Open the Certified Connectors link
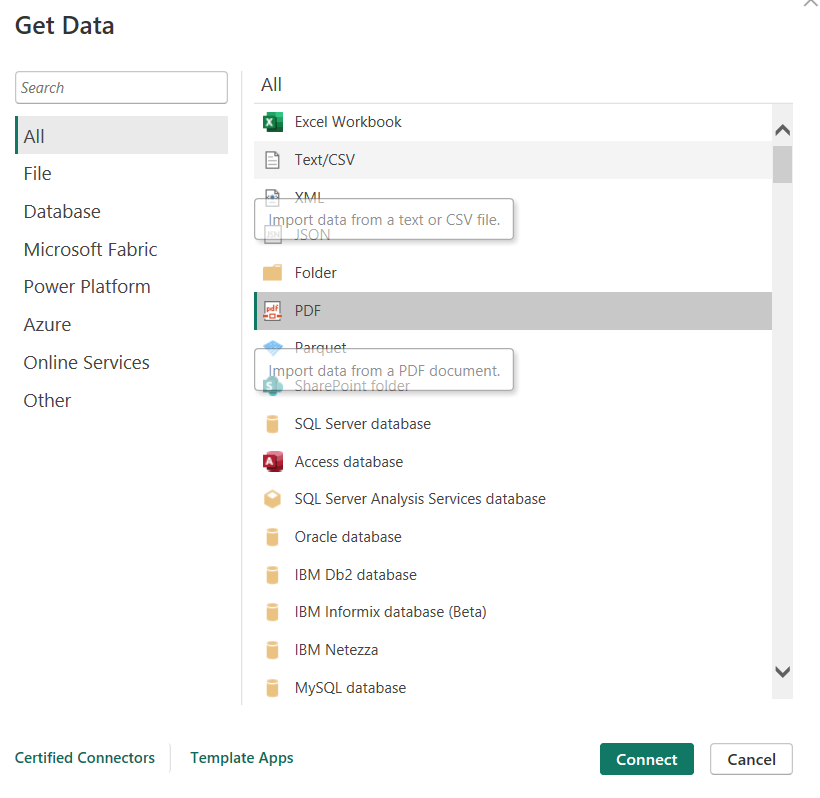 [85, 758]
